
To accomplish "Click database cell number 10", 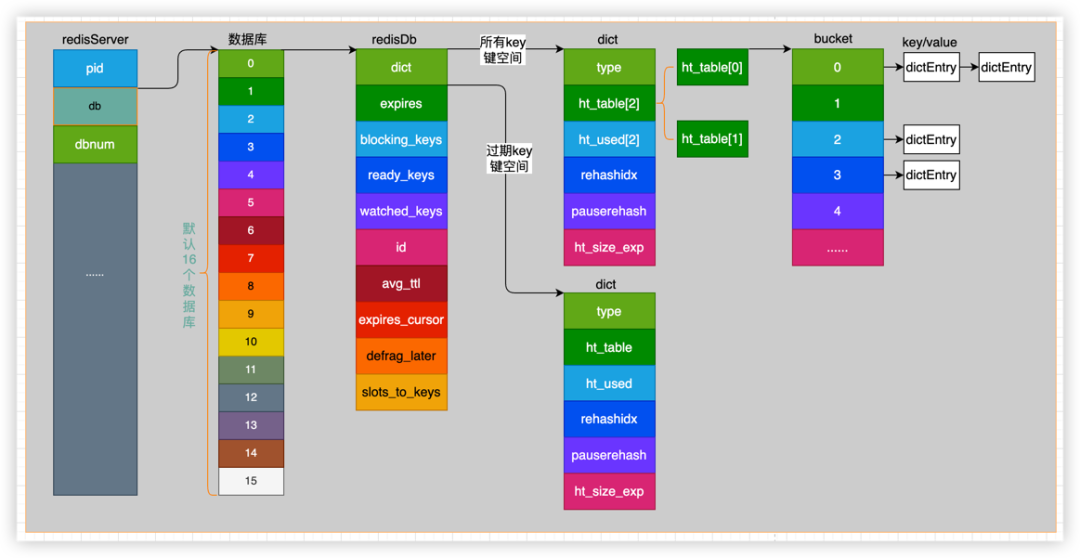I will 251,342.
